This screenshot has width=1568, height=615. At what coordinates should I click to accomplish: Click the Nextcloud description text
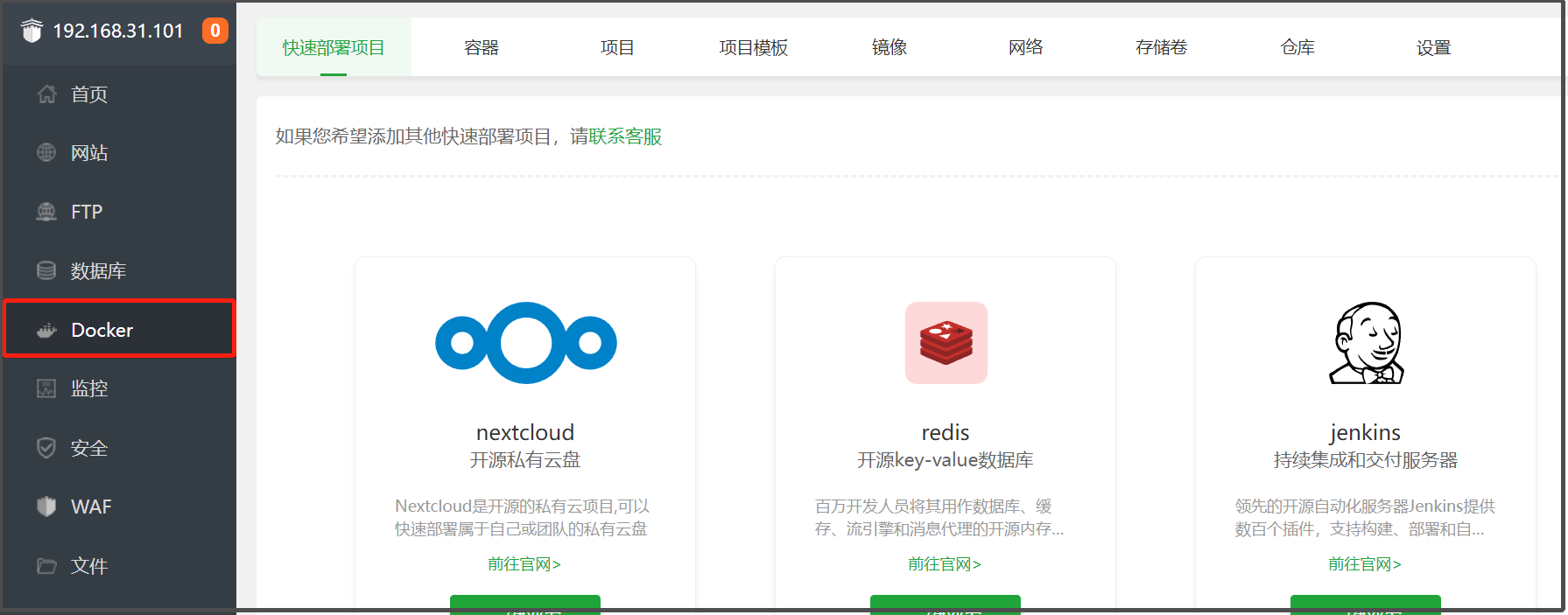point(522,518)
